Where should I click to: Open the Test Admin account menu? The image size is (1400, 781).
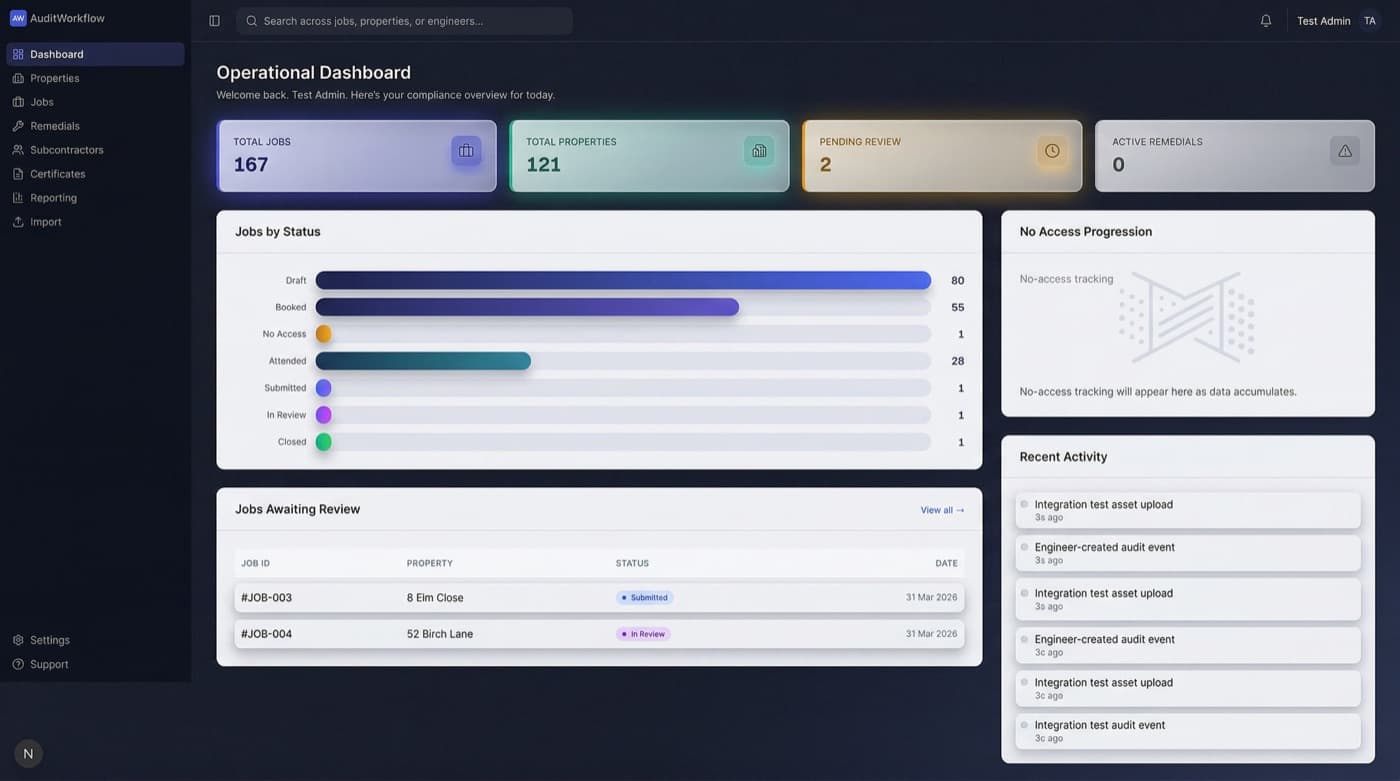tap(1322, 20)
